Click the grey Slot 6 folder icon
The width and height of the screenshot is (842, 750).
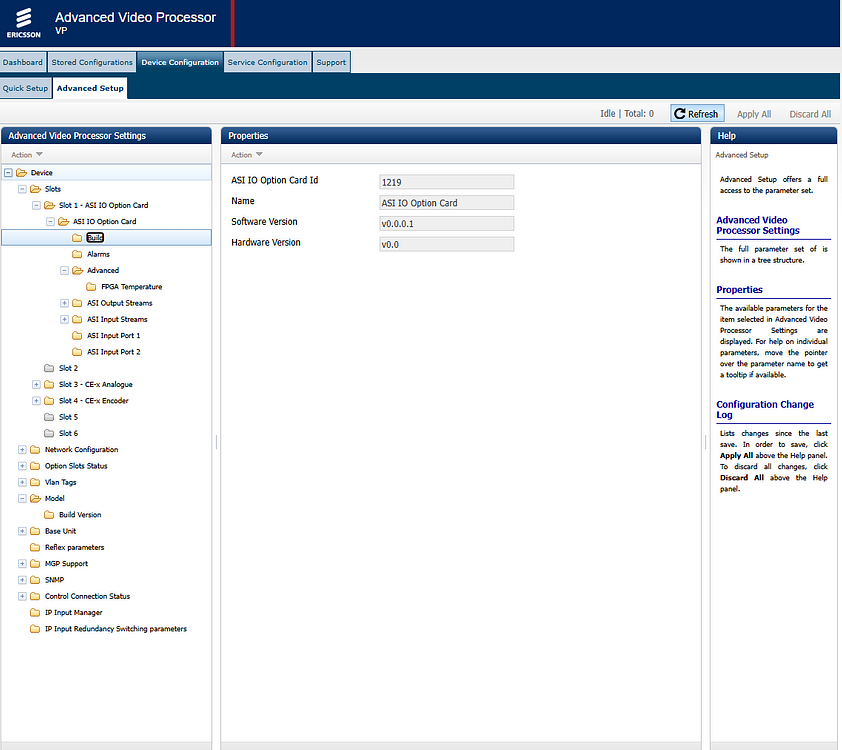(x=49, y=433)
